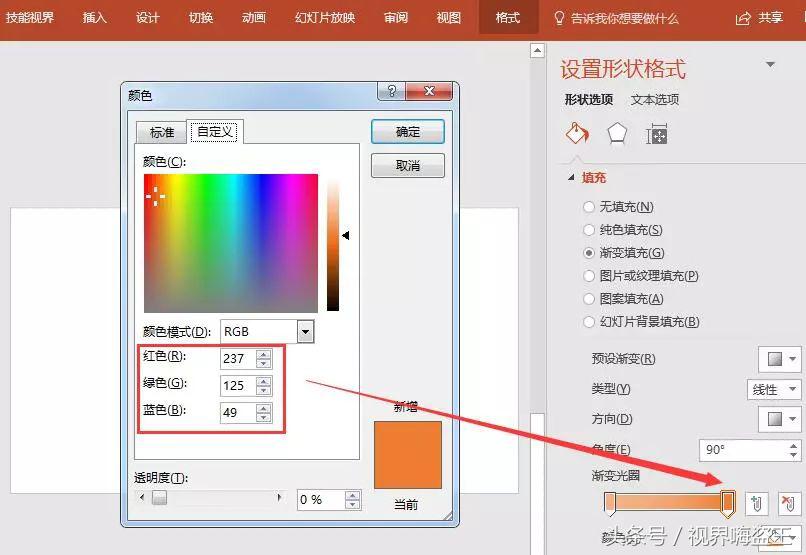Click in the color spectrum field
The image size is (806, 555).
pyautogui.click(x=231, y=243)
